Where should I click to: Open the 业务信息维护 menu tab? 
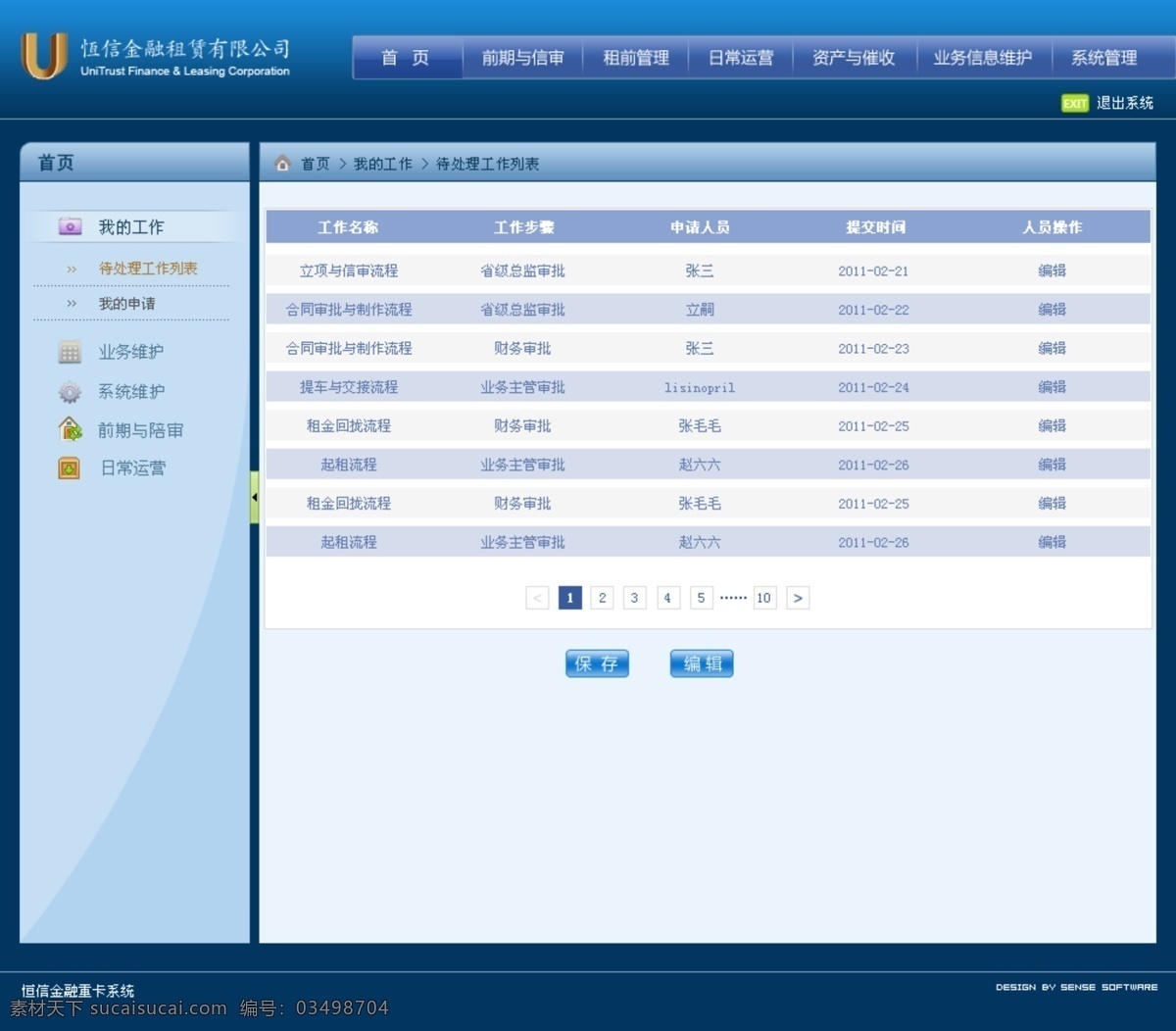click(983, 58)
